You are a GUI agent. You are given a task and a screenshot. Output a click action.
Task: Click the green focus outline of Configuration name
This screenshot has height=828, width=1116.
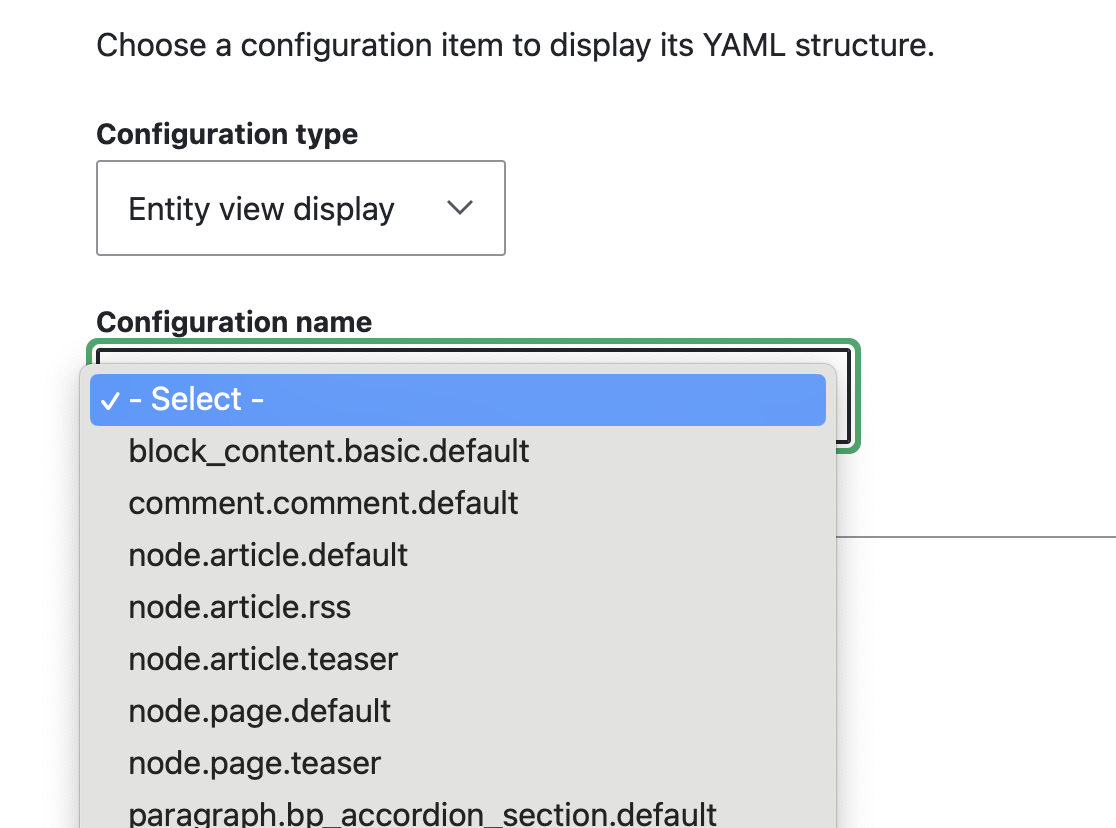tap(857, 400)
